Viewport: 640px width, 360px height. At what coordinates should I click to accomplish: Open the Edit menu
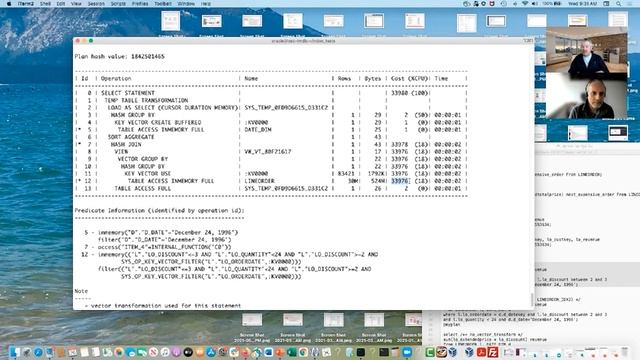click(x=61, y=3)
